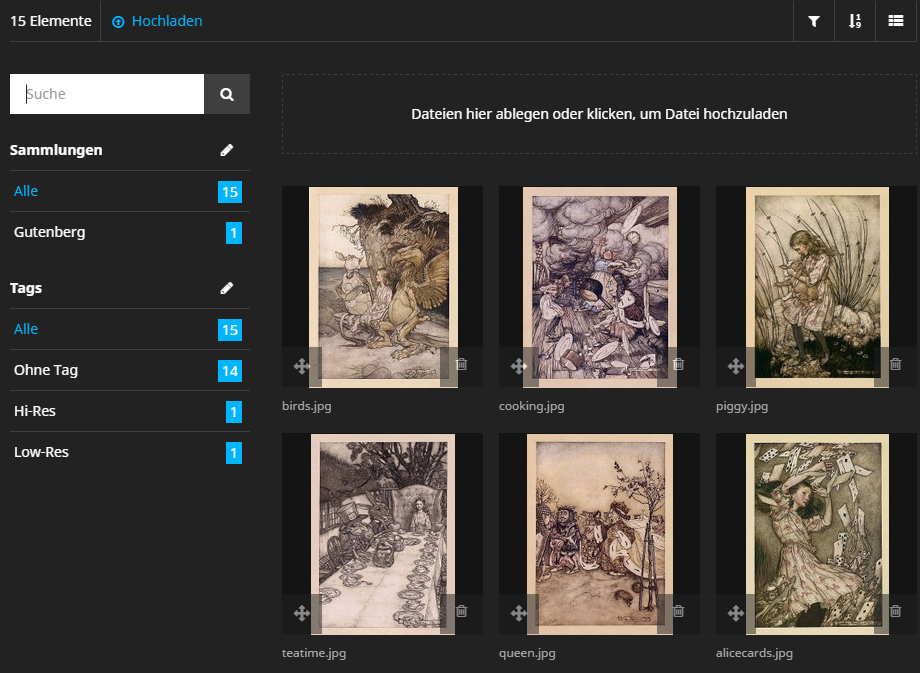This screenshot has width=920, height=673.
Task: Click the search magnifier button
Action: (227, 94)
